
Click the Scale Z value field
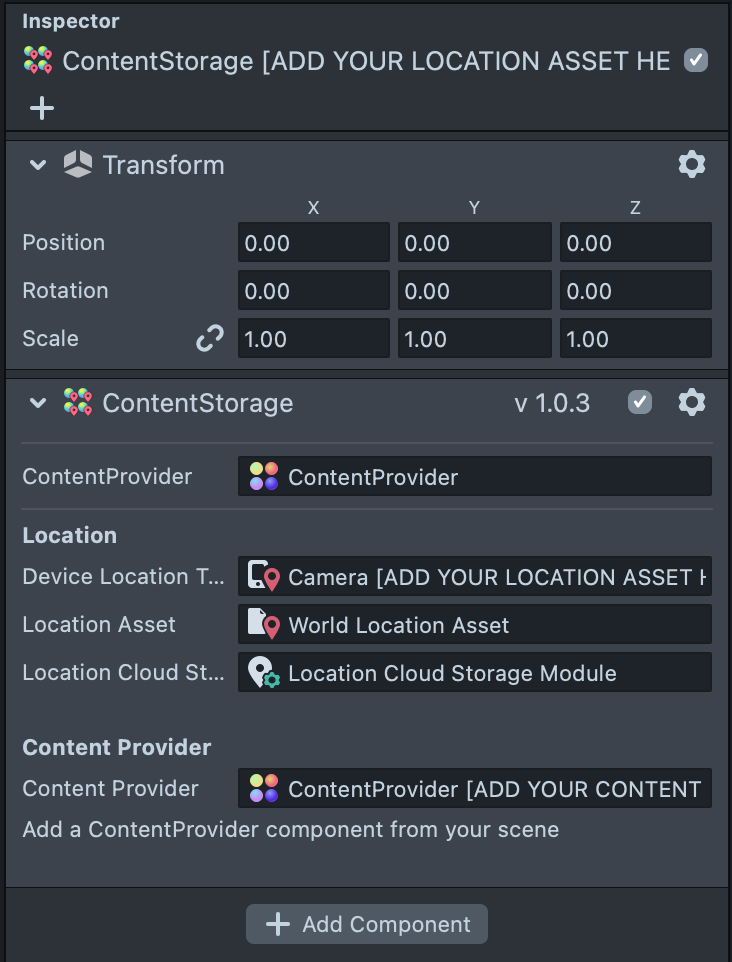click(635, 339)
